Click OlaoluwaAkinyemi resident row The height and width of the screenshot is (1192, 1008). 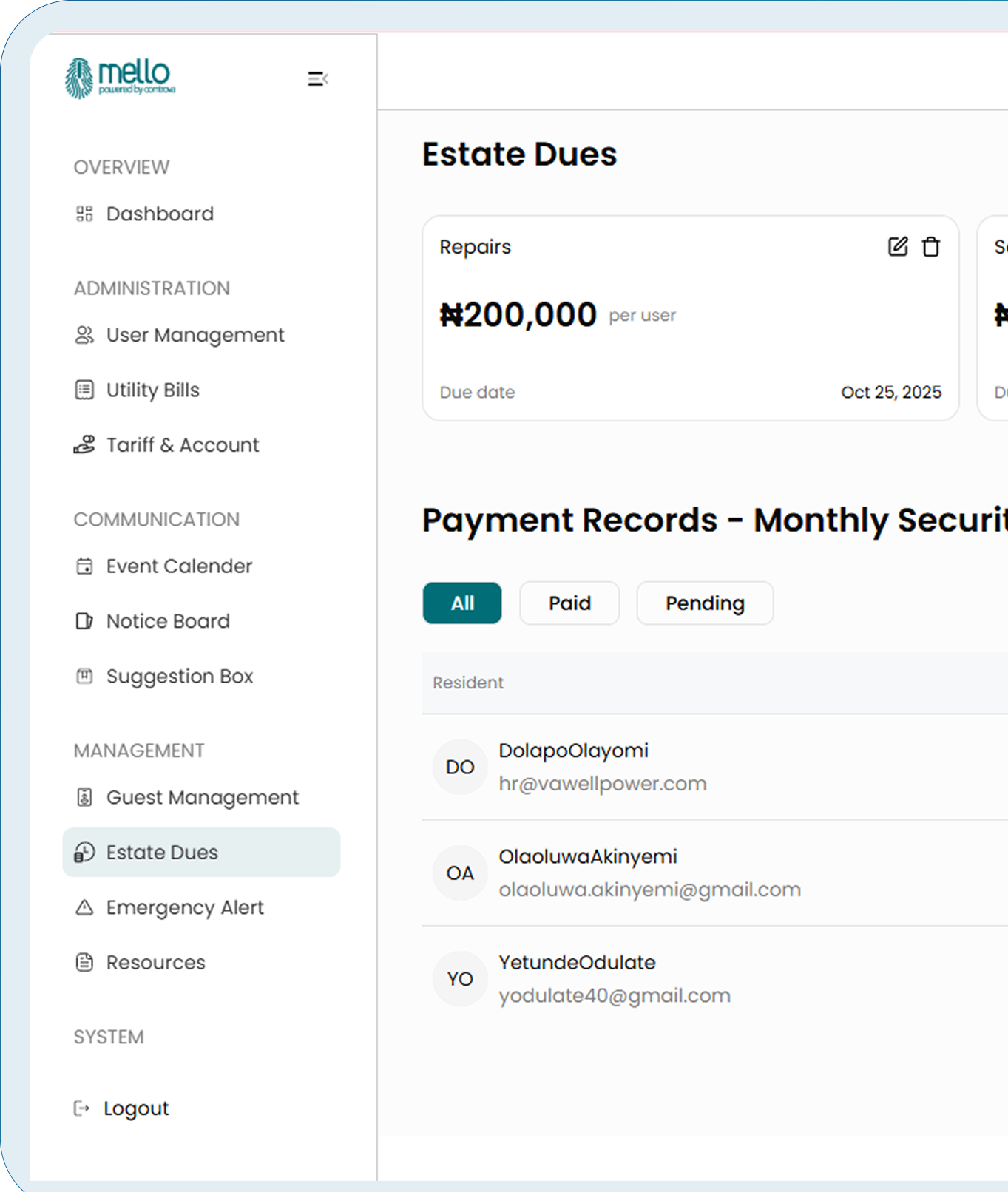click(588, 857)
